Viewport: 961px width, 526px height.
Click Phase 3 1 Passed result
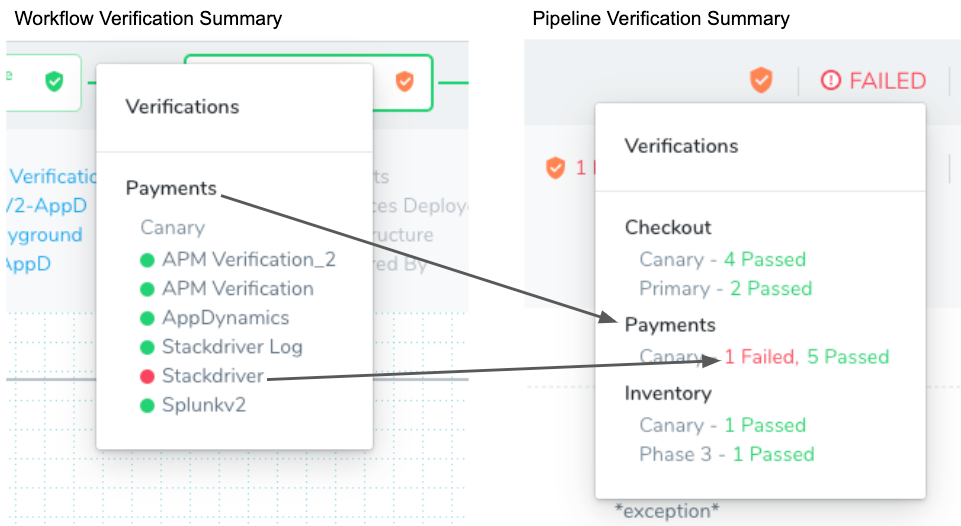coord(727,454)
